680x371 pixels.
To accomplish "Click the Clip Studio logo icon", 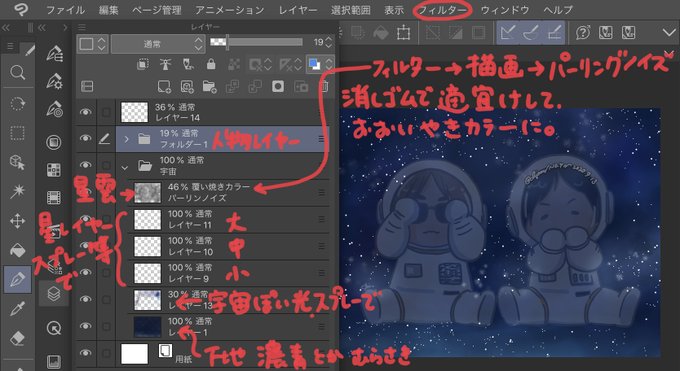I will click(20, 9).
